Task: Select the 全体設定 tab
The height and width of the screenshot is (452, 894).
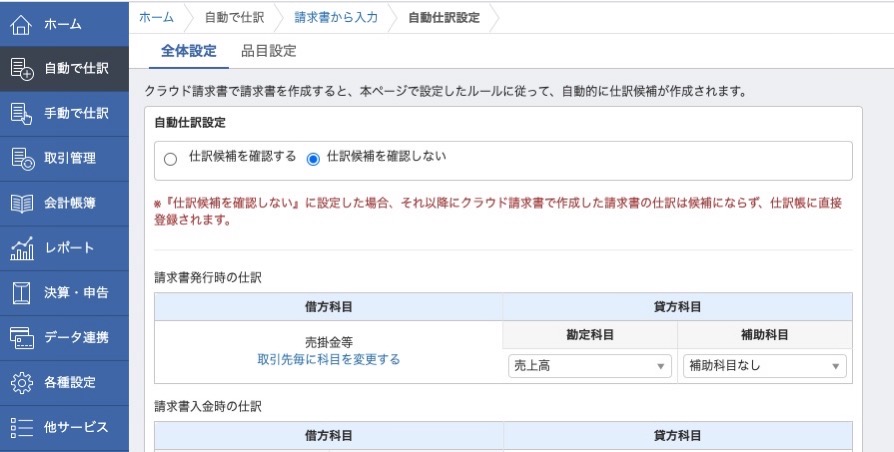Action: [189, 51]
